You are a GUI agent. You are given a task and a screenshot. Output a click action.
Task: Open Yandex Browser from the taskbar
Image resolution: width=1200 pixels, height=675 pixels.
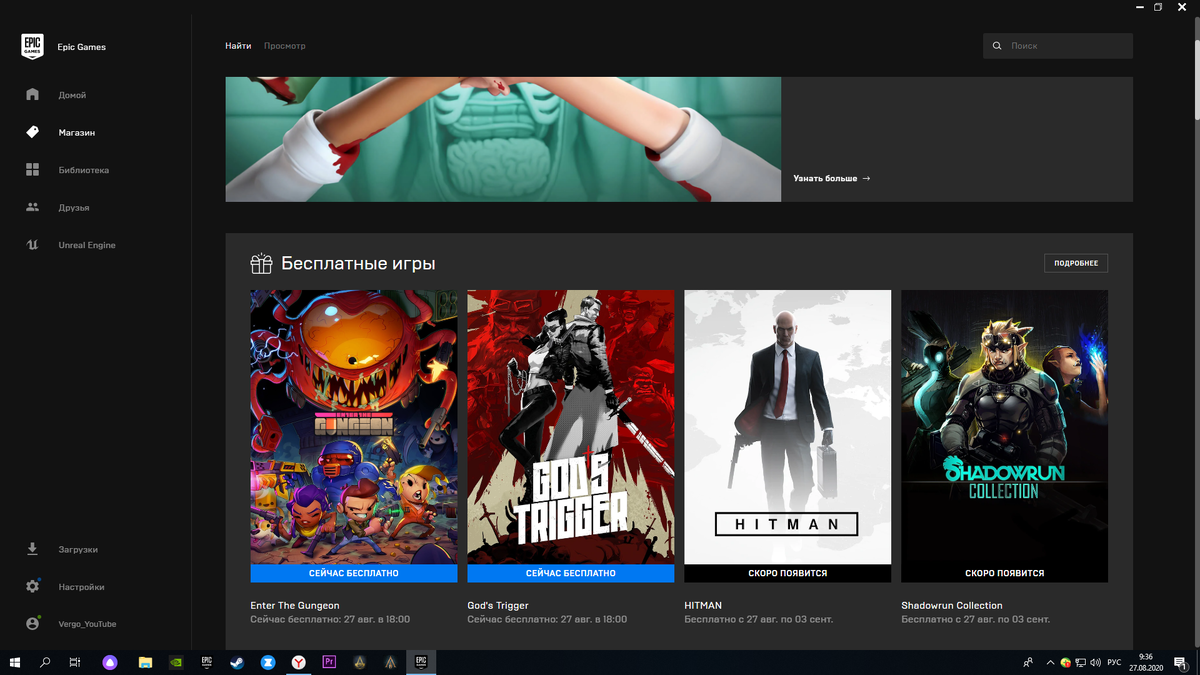coord(299,662)
